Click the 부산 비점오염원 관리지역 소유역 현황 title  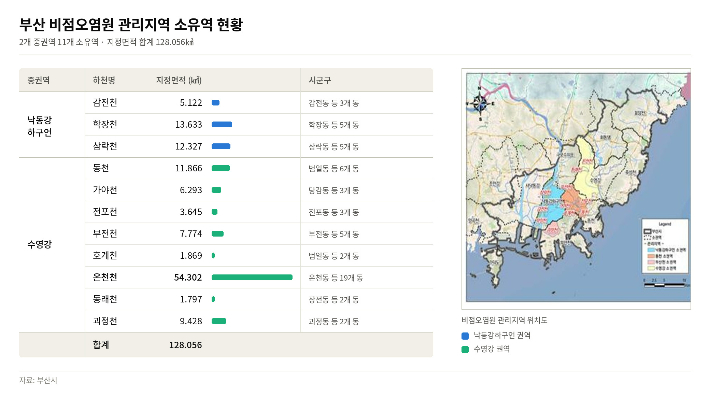[x=131, y=24]
